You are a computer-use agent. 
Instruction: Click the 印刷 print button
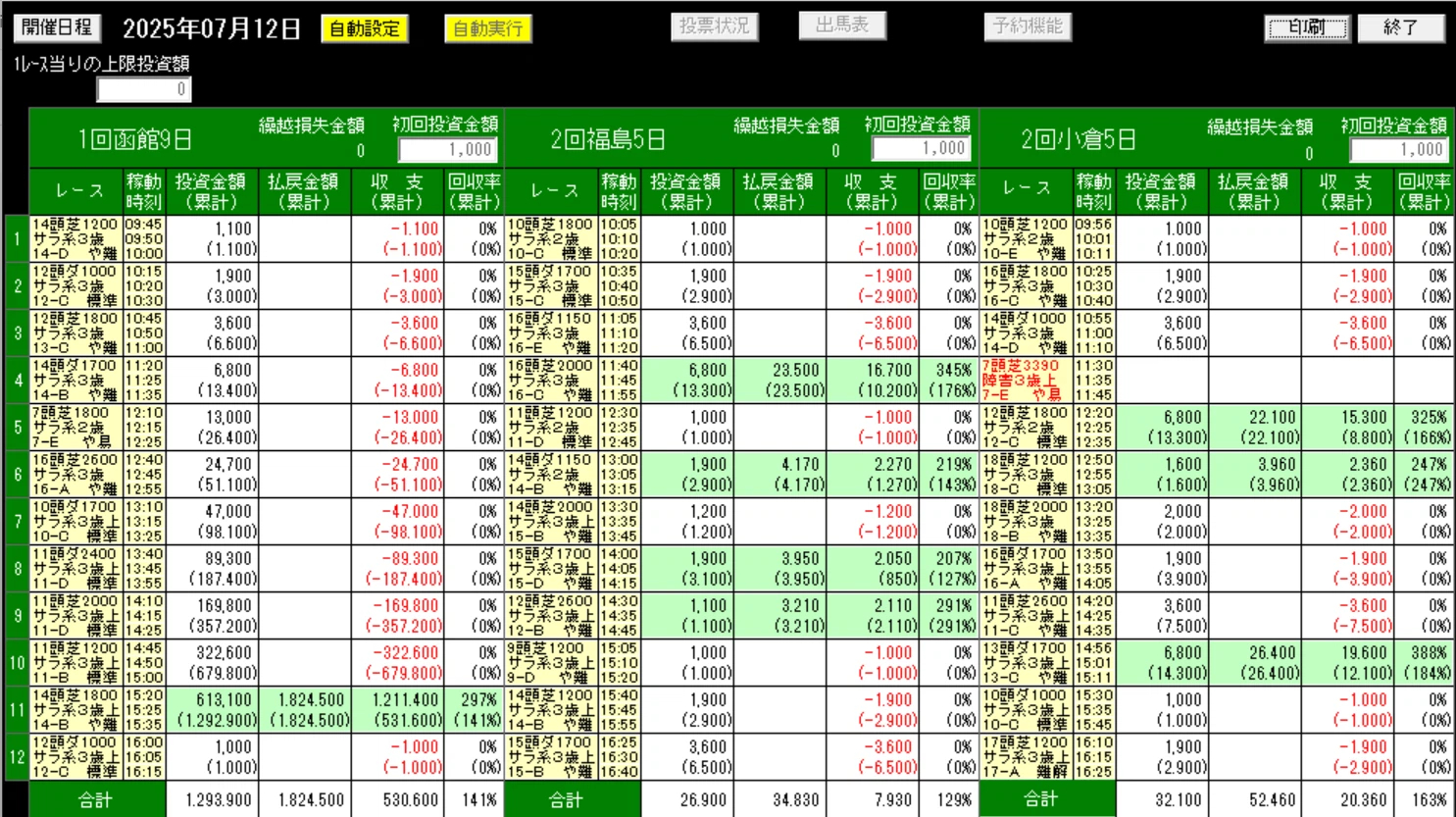coord(1307,27)
